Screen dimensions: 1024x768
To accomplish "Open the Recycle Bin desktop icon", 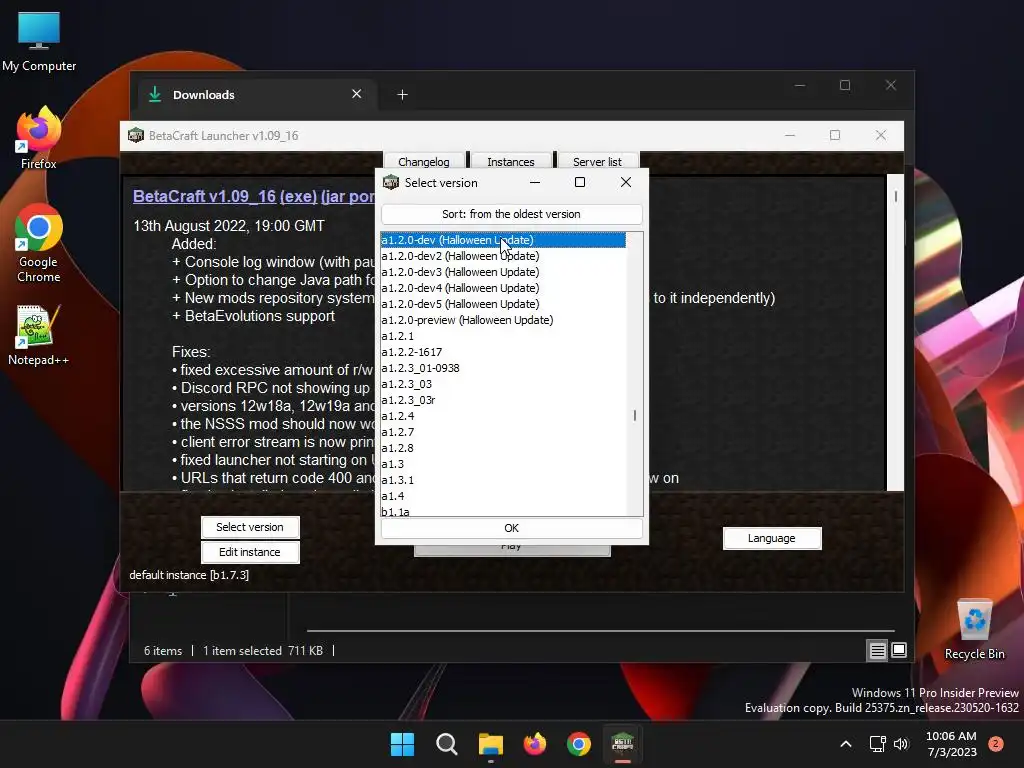I will pyautogui.click(x=974, y=630).
